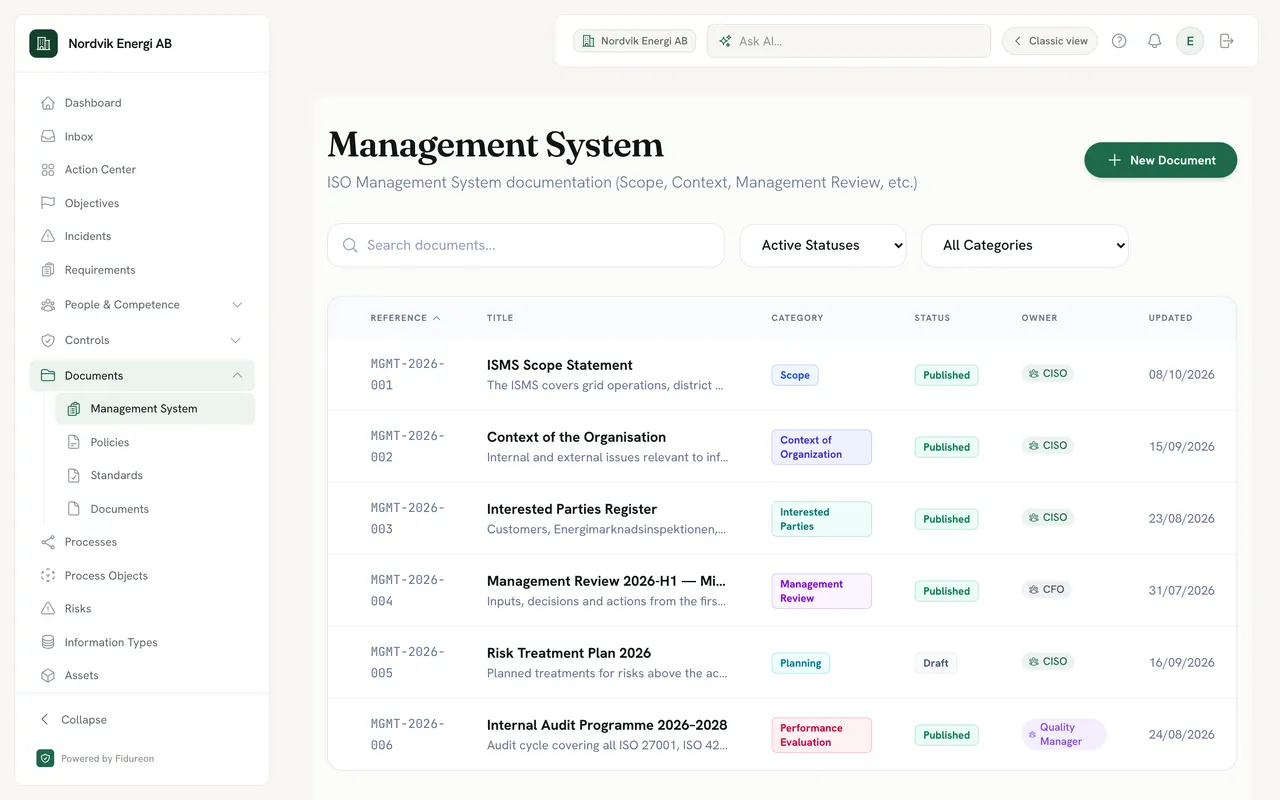Click the Nordvik Energi AB building logo
The width and height of the screenshot is (1280, 800).
pos(43,44)
